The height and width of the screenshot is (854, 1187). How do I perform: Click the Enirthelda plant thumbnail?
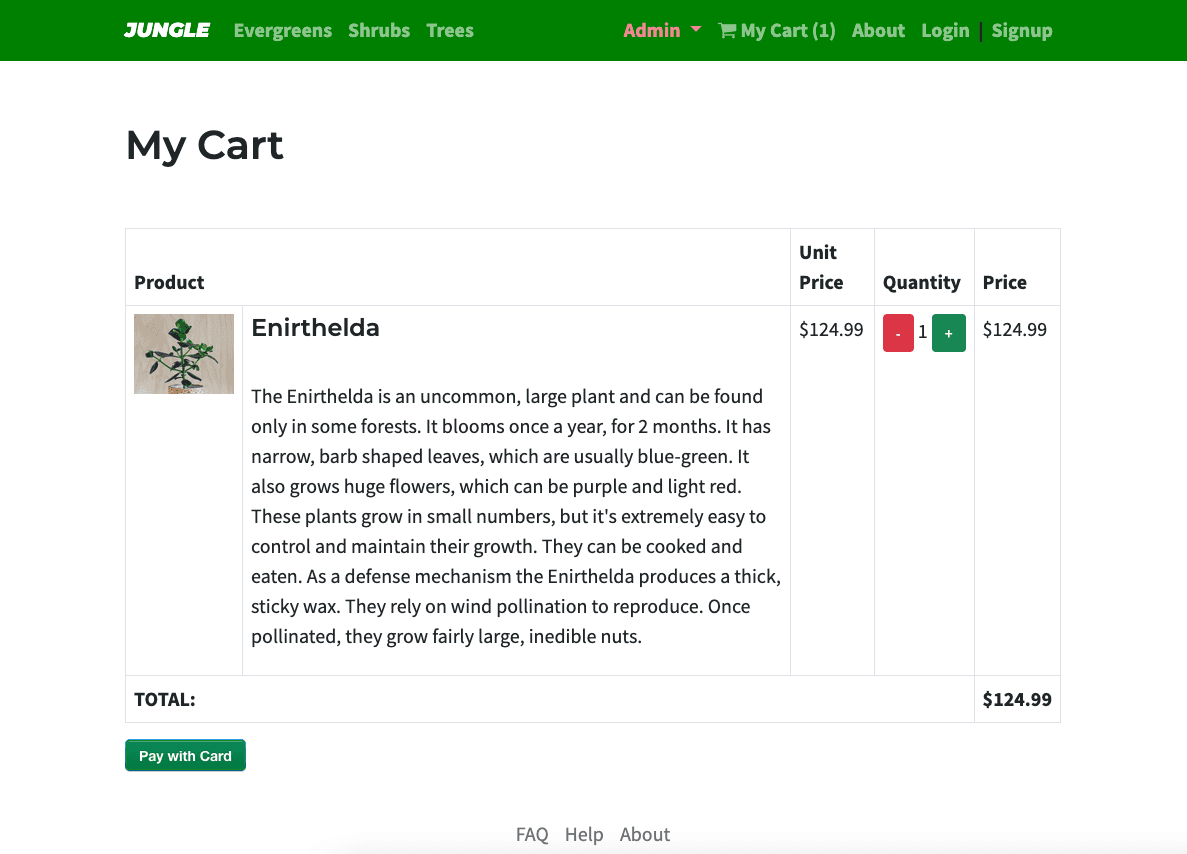click(184, 354)
